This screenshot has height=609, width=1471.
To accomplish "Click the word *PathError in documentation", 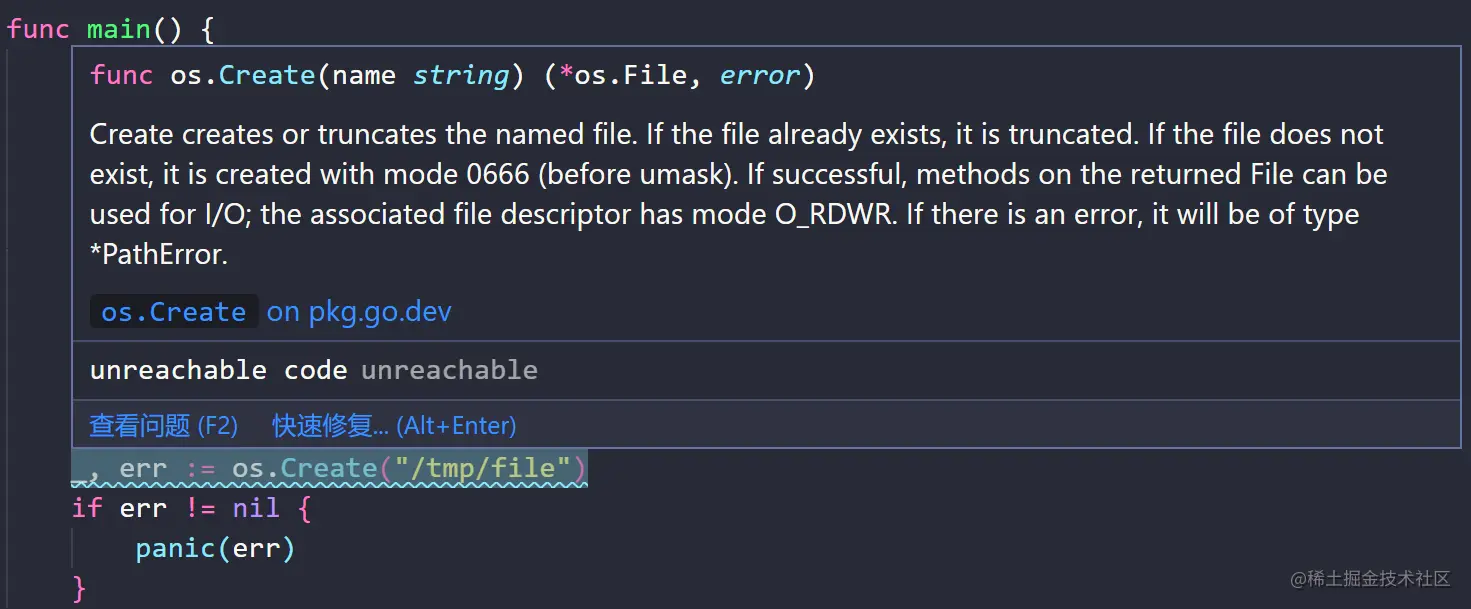I will [158, 254].
